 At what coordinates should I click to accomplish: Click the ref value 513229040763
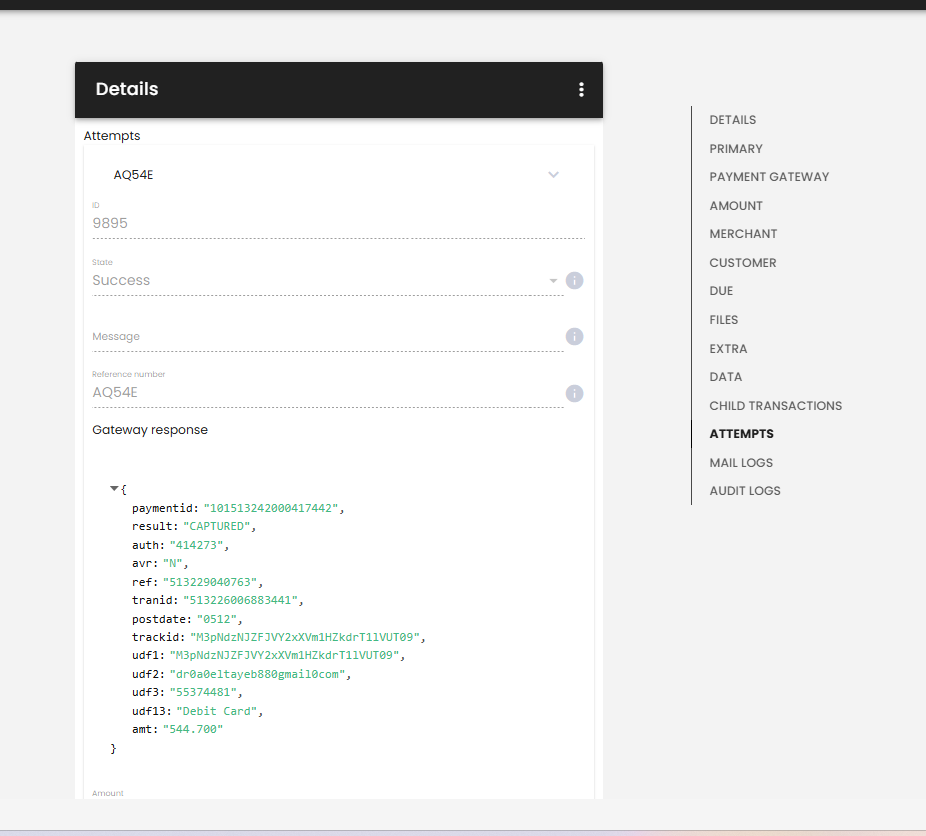tap(210, 582)
